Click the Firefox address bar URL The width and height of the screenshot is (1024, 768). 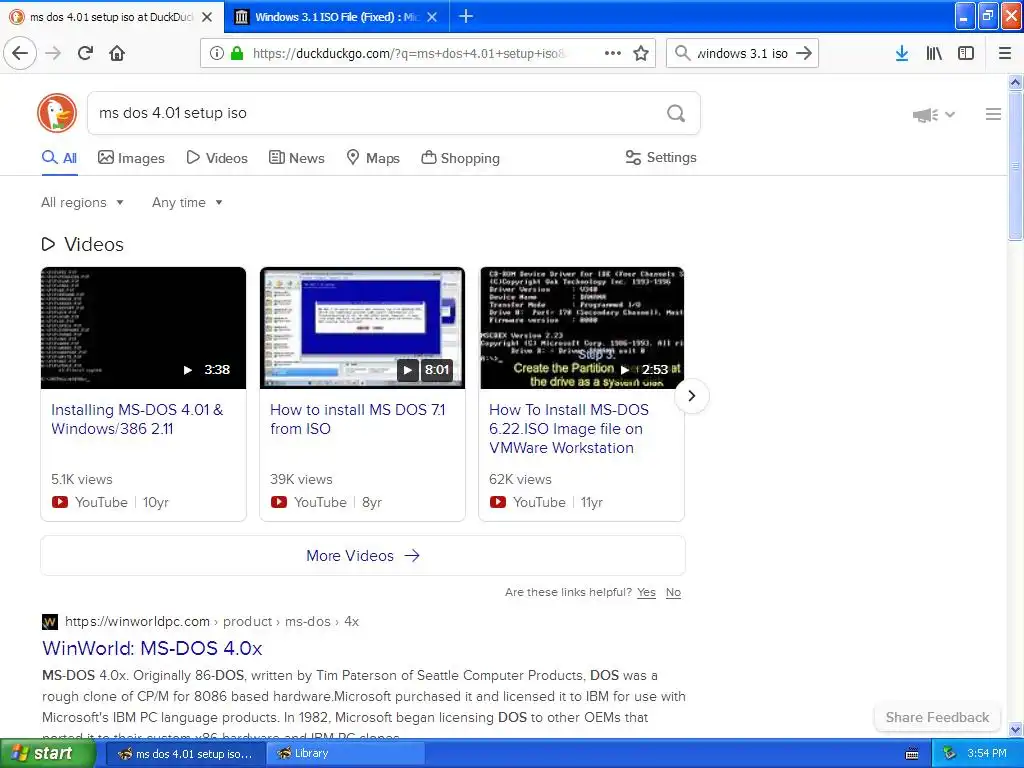click(x=409, y=54)
